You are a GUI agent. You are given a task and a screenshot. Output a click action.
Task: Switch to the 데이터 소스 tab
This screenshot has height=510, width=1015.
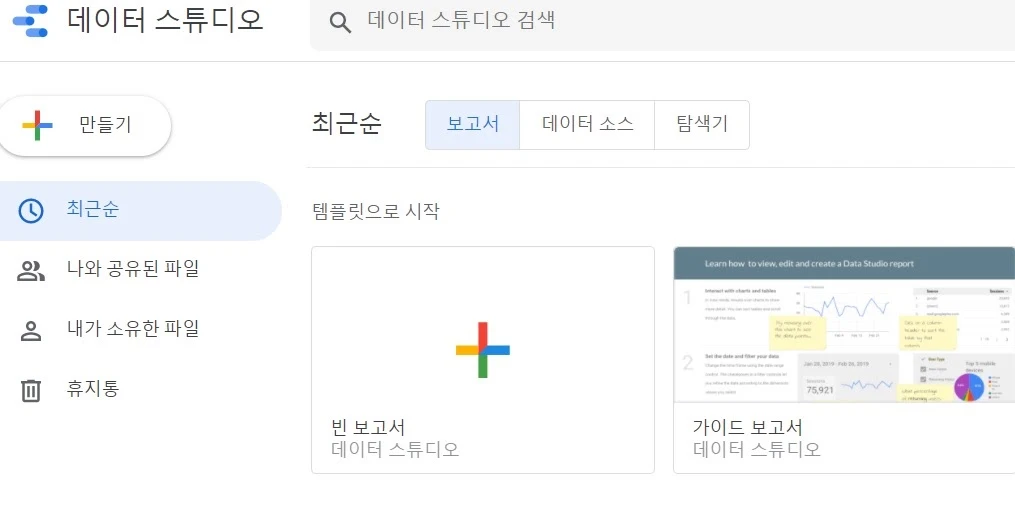(x=587, y=125)
